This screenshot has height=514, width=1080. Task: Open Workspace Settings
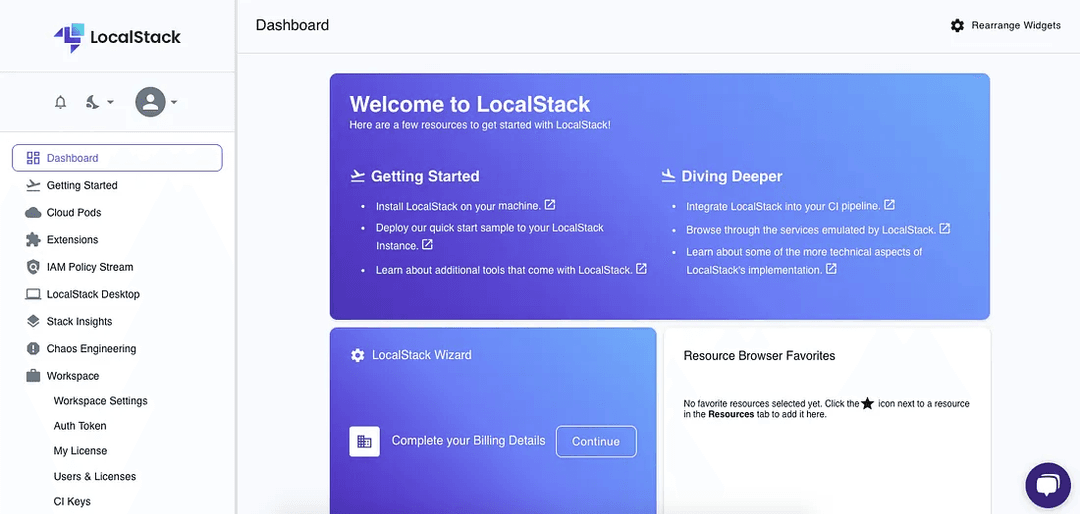pos(101,401)
